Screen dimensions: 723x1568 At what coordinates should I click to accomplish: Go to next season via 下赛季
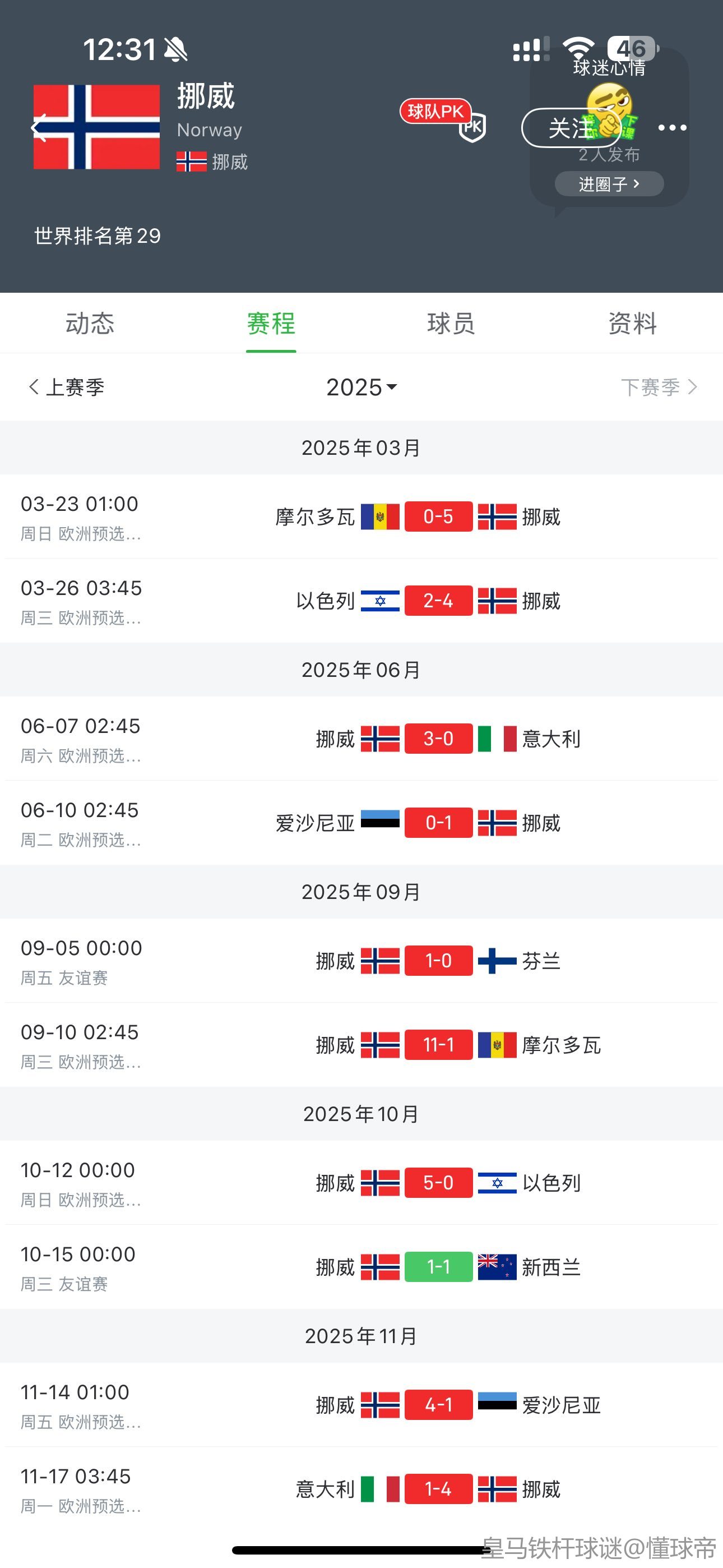pyautogui.click(x=658, y=387)
